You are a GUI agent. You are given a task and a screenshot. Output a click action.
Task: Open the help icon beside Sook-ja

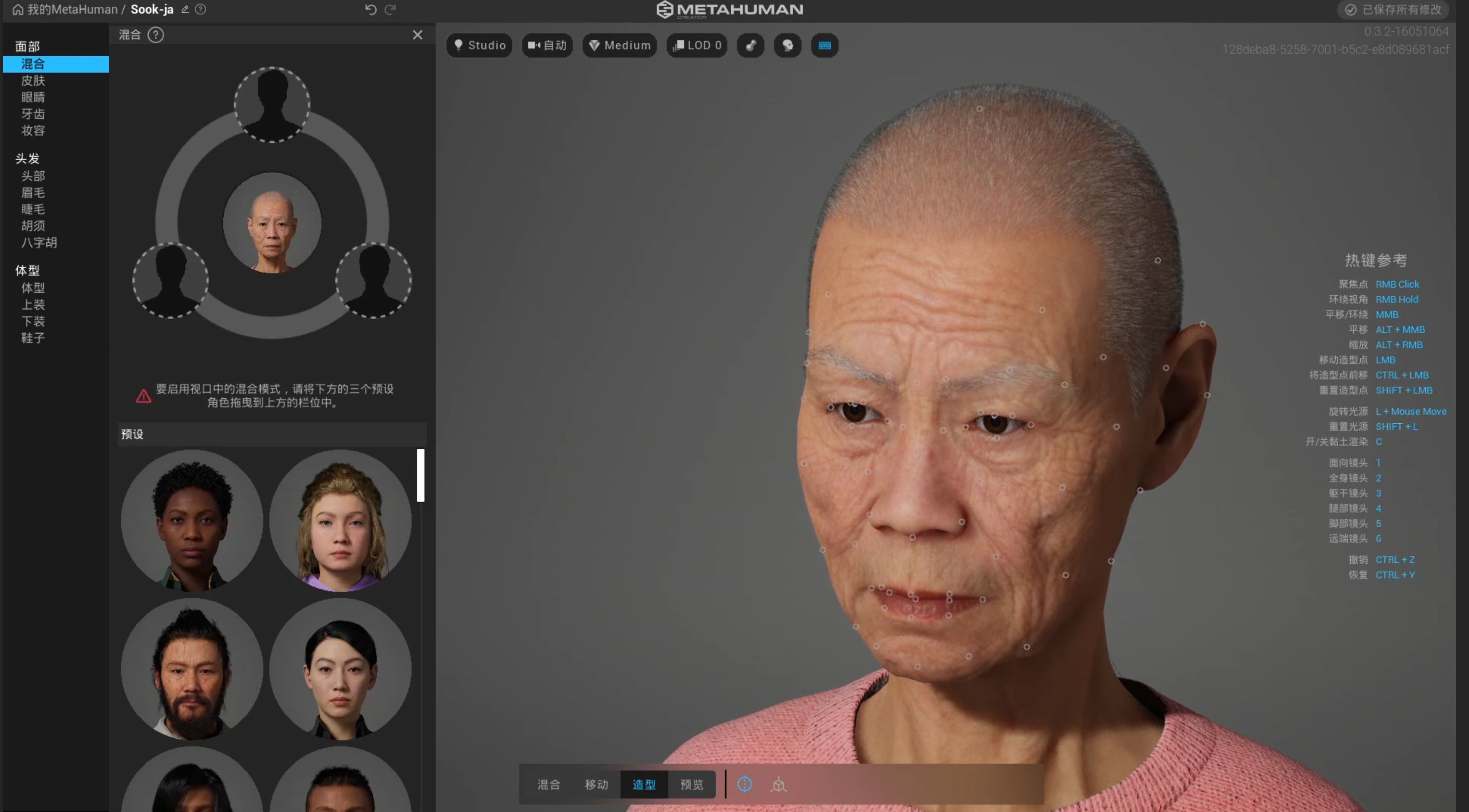(201, 9)
